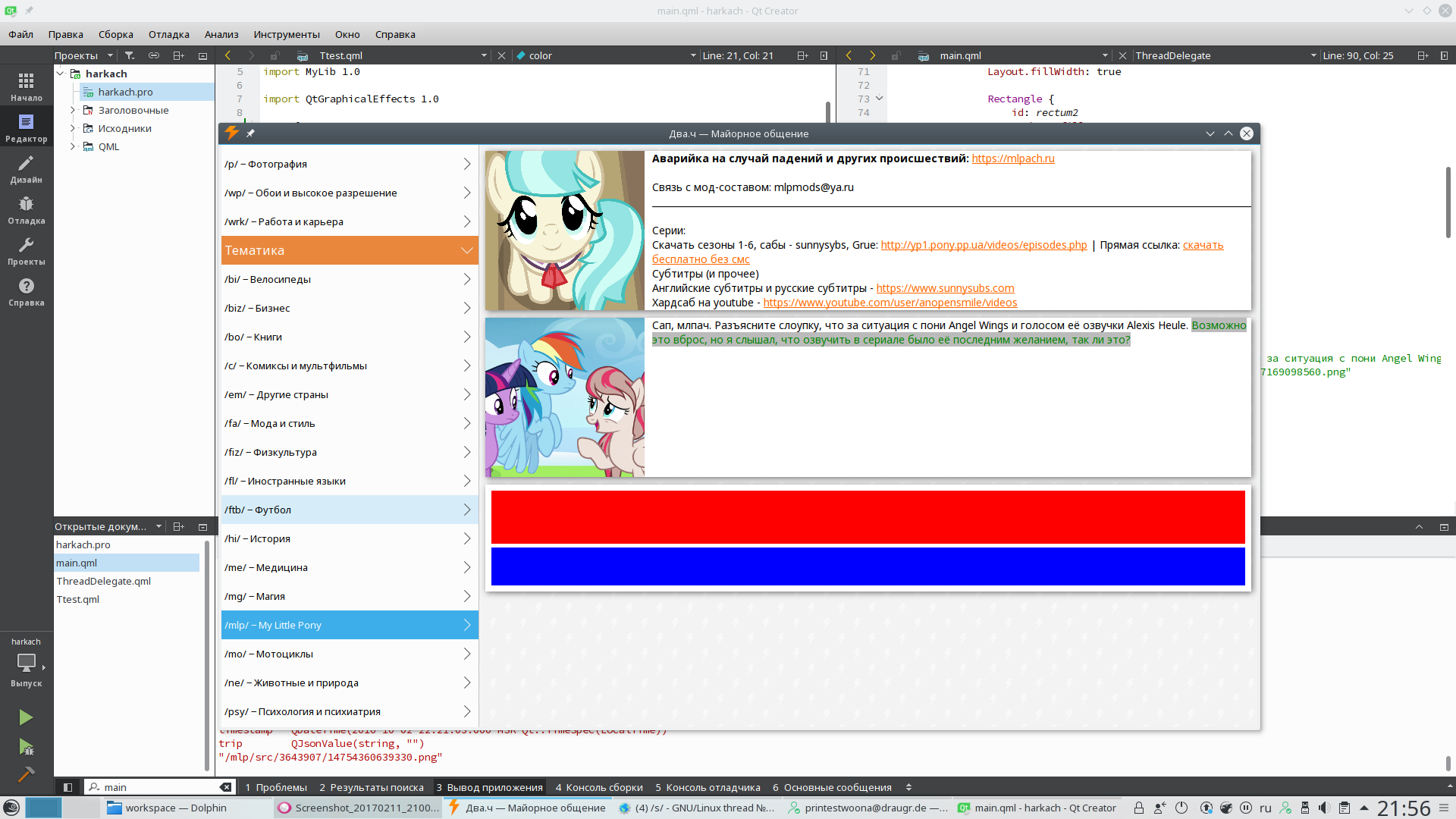Viewport: 1456px width, 819px height.
Task: Select the /mlp/ – My Little Pony board
Action: pos(350,625)
